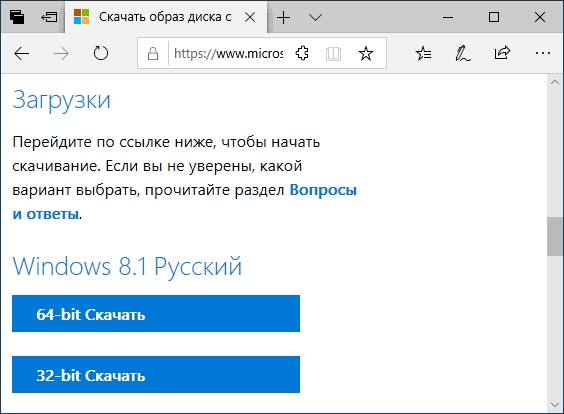Close the Скачать образ диска tab
This screenshot has height=414, width=564.
(250, 17)
